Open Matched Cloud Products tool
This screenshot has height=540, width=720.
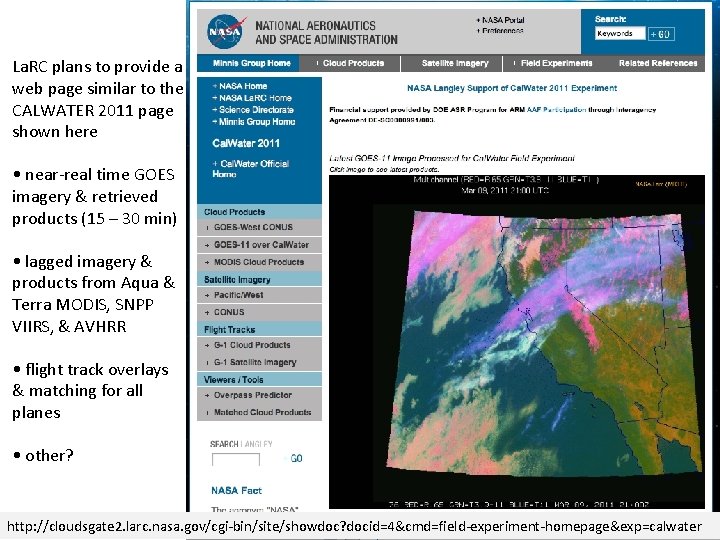259,412
